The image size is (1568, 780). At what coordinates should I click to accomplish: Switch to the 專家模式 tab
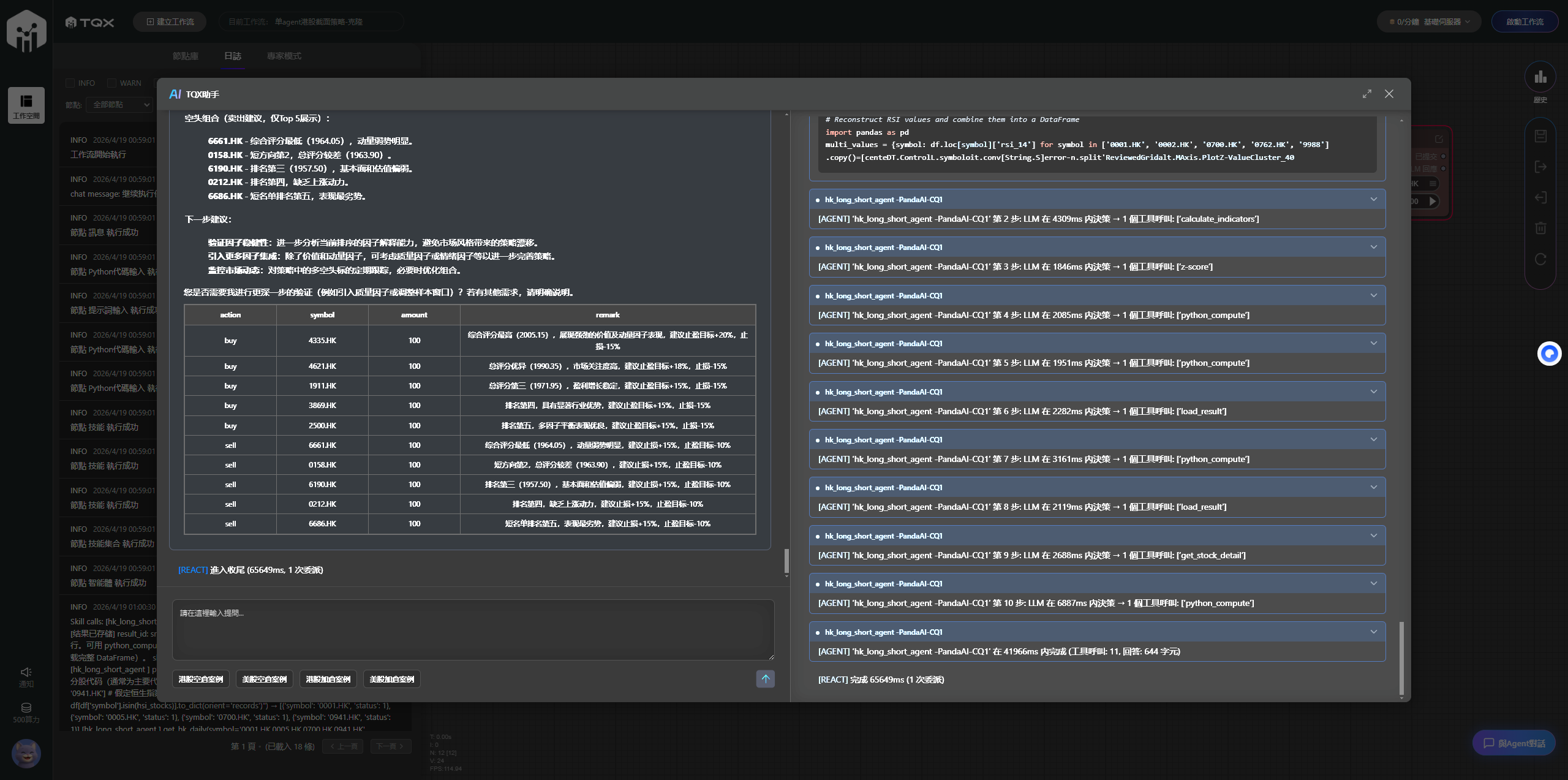pyautogui.click(x=284, y=56)
